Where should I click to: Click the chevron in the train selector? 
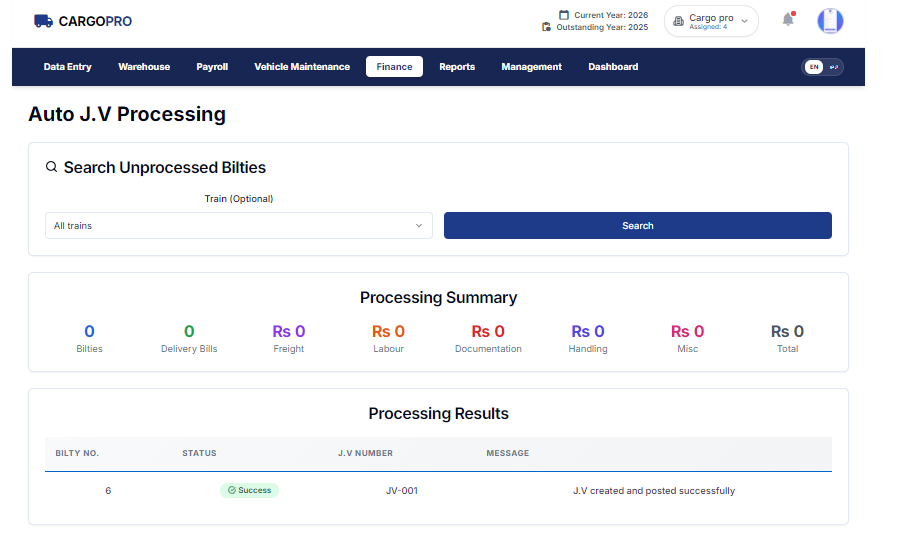coord(419,225)
